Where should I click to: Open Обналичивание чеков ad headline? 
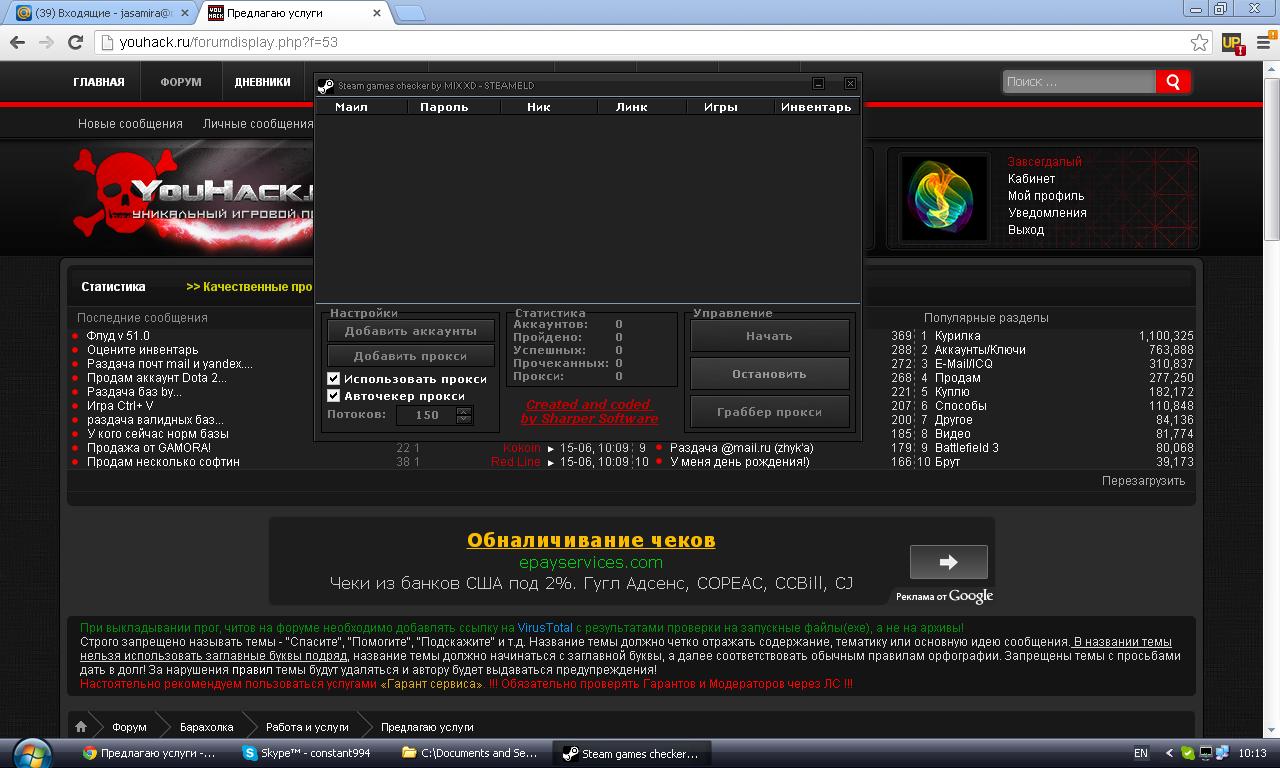coord(591,540)
